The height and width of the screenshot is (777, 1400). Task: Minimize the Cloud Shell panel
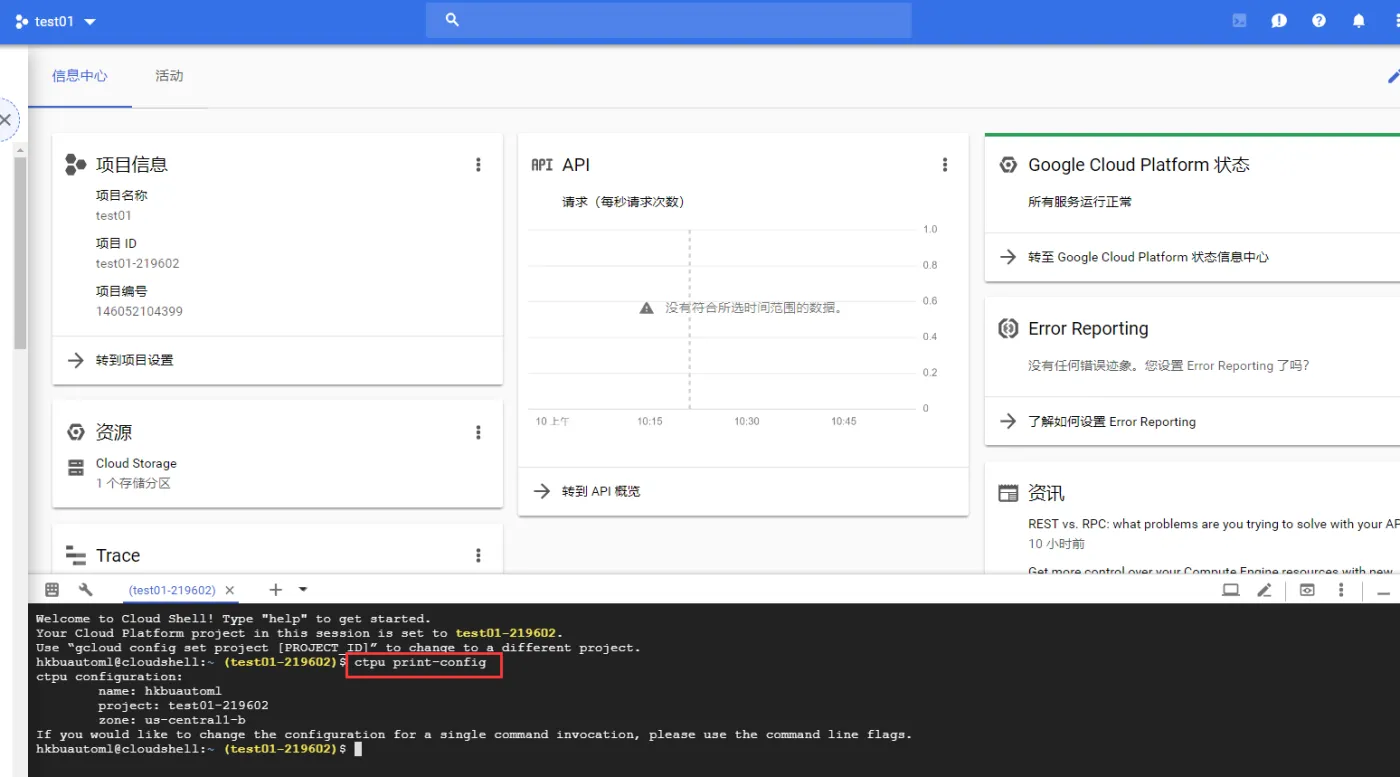pos(1383,592)
